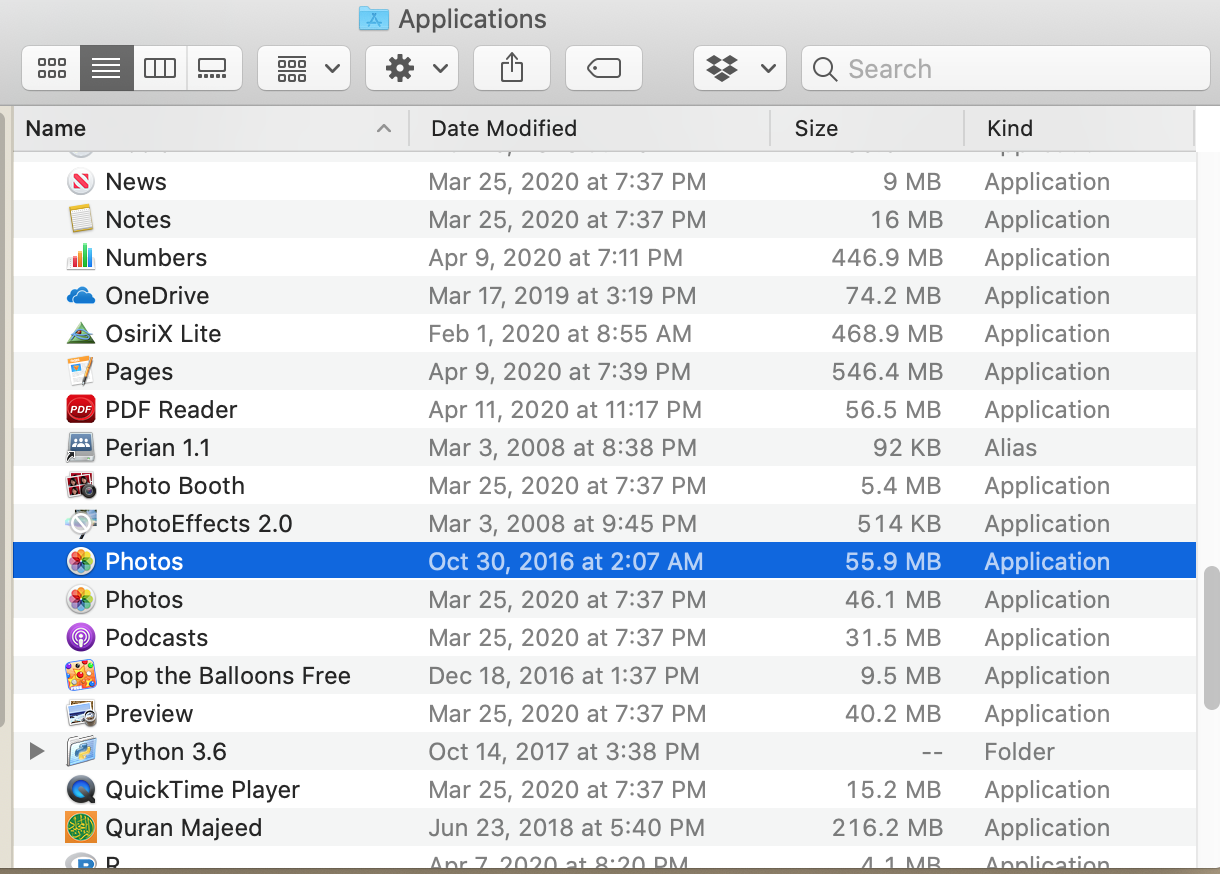Select the Pop the Balloons Free icon
This screenshot has height=874, width=1220.
(x=81, y=676)
